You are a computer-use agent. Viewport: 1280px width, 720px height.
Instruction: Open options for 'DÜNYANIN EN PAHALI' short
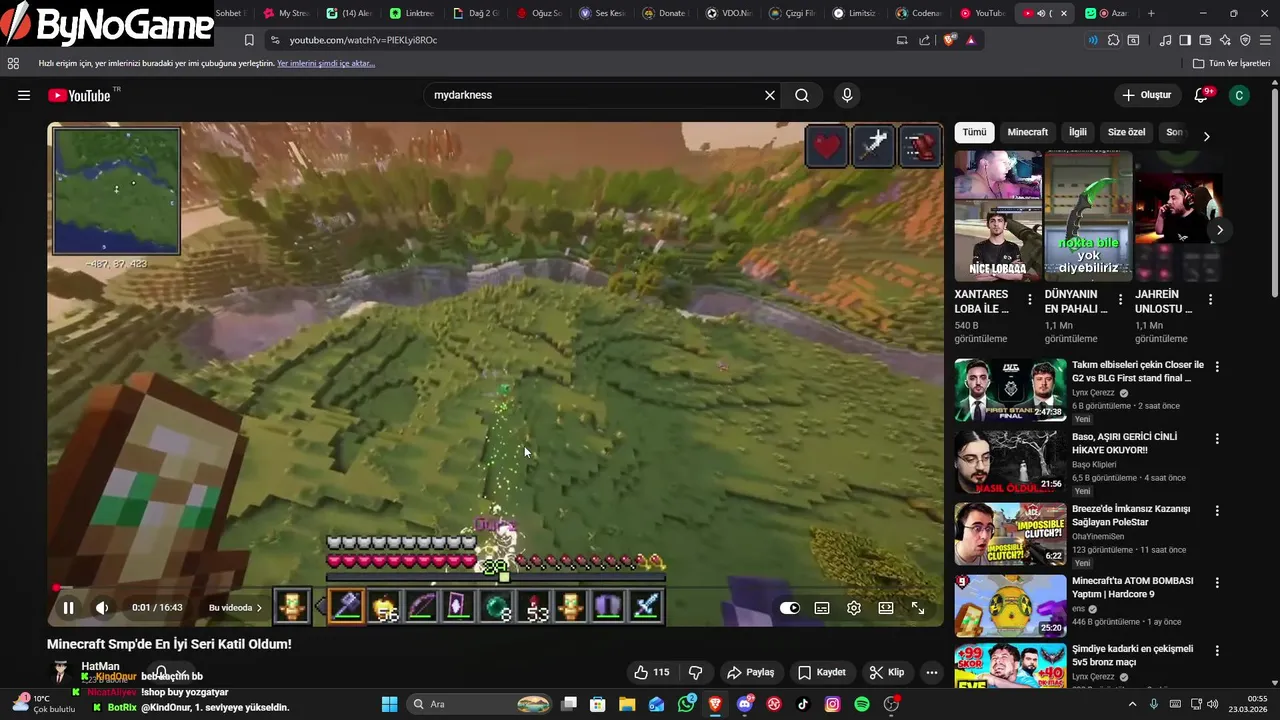coord(1120,300)
